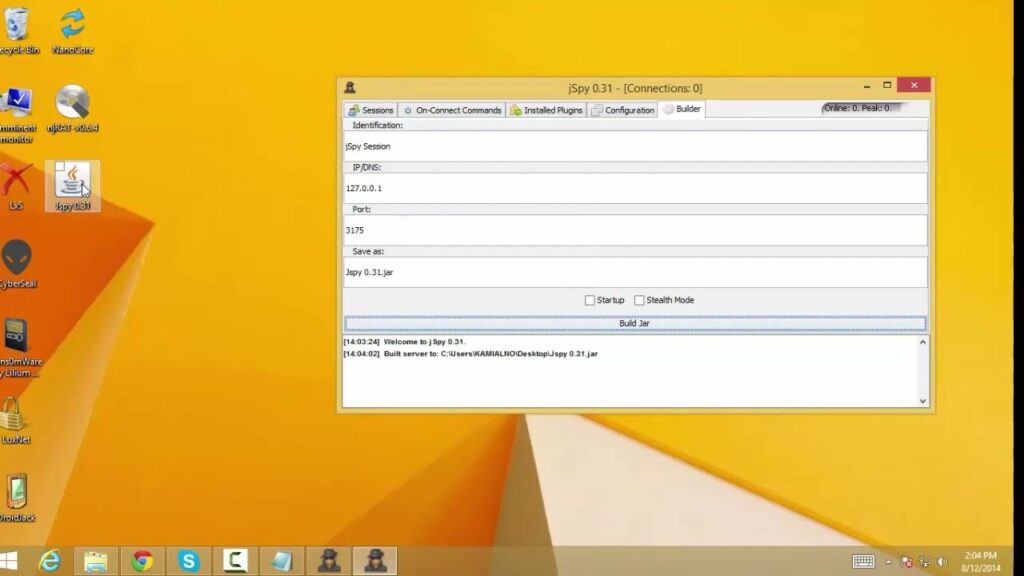The height and width of the screenshot is (576, 1024).
Task: Switch to first jSpy taskbar window
Action: point(328,561)
